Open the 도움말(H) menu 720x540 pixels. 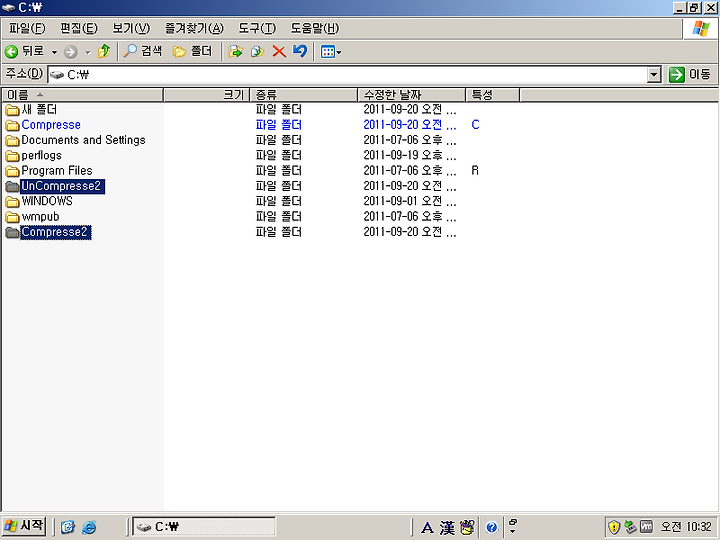315,28
